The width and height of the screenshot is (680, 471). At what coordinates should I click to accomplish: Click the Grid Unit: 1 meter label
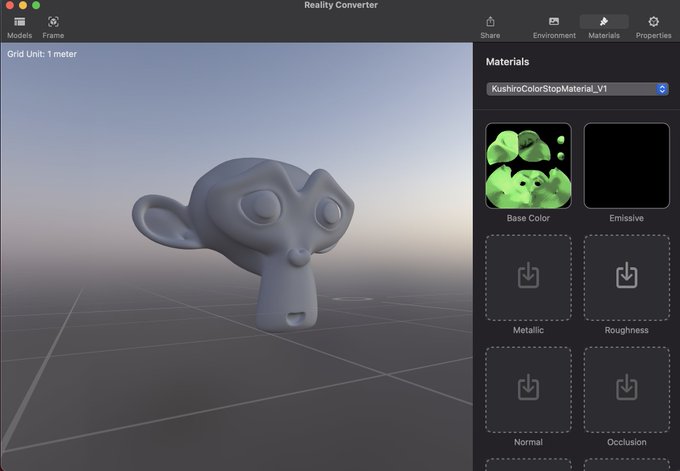point(42,54)
